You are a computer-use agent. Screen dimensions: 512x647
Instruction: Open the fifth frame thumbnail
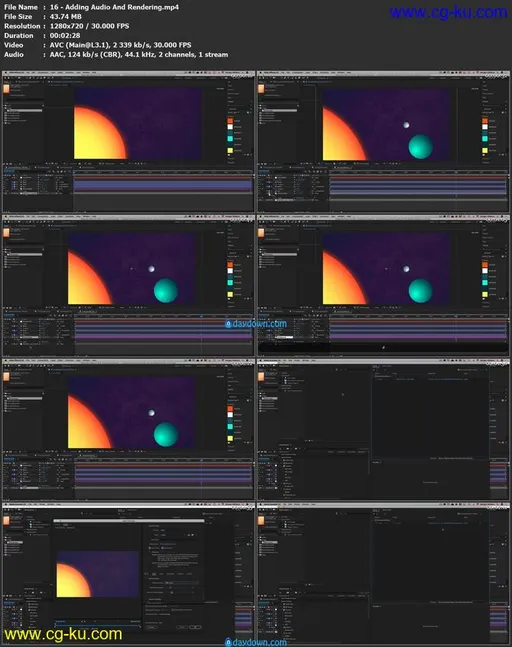point(128,430)
